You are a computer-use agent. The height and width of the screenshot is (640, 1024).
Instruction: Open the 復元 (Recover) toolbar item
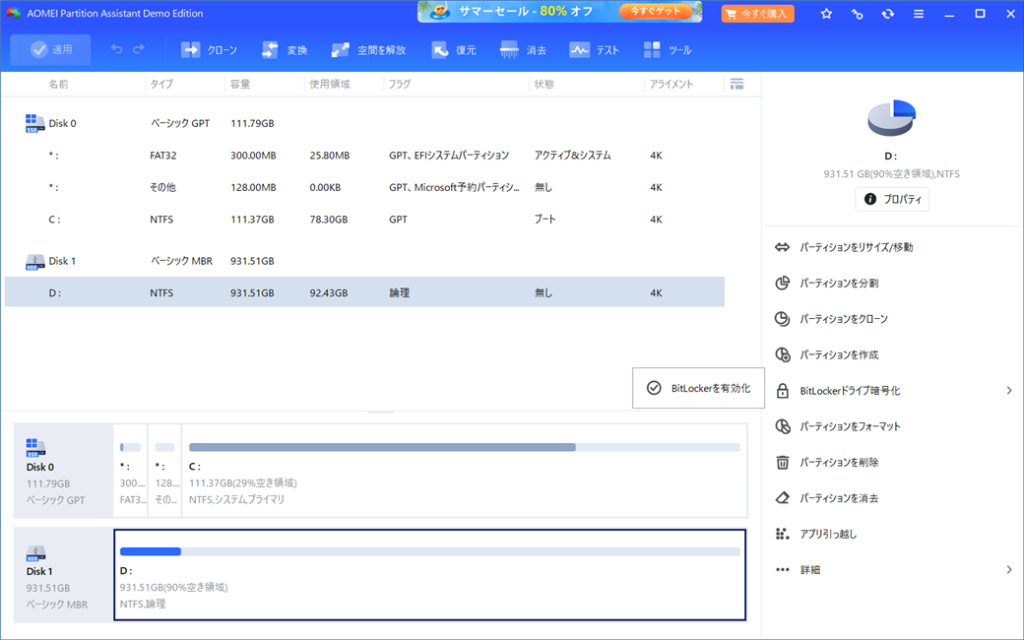click(x=454, y=50)
